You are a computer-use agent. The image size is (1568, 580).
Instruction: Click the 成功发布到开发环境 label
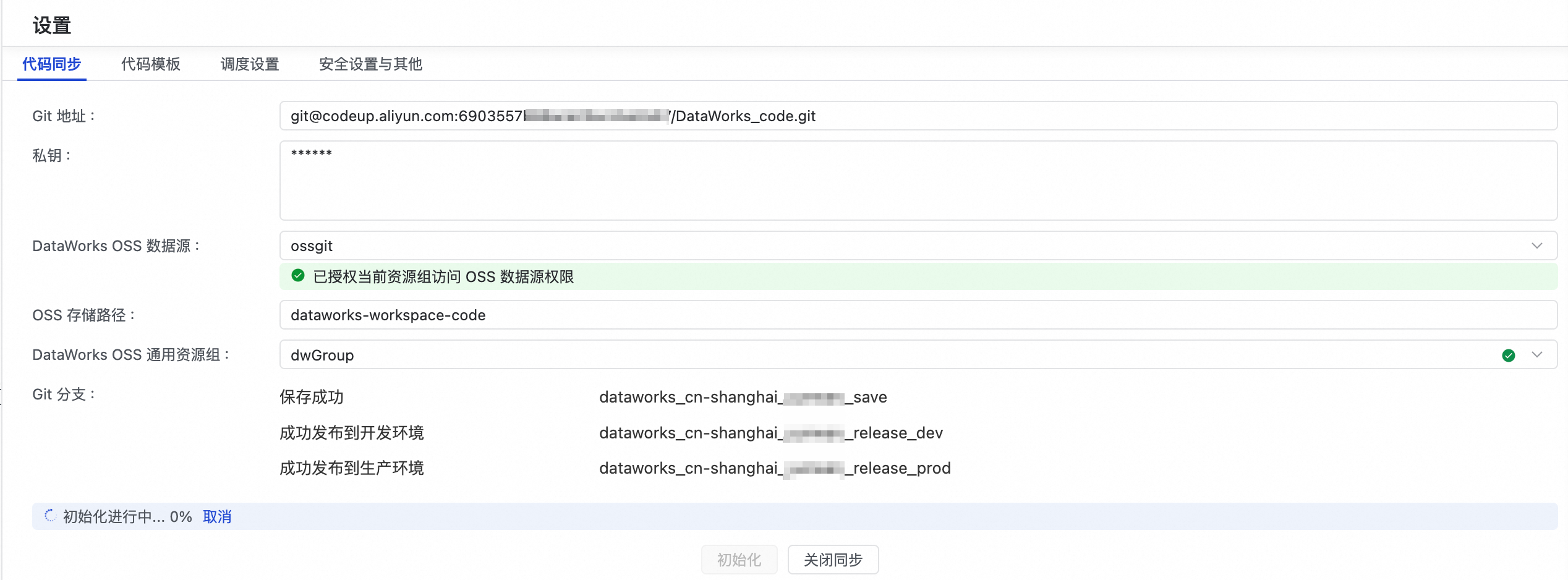point(352,433)
